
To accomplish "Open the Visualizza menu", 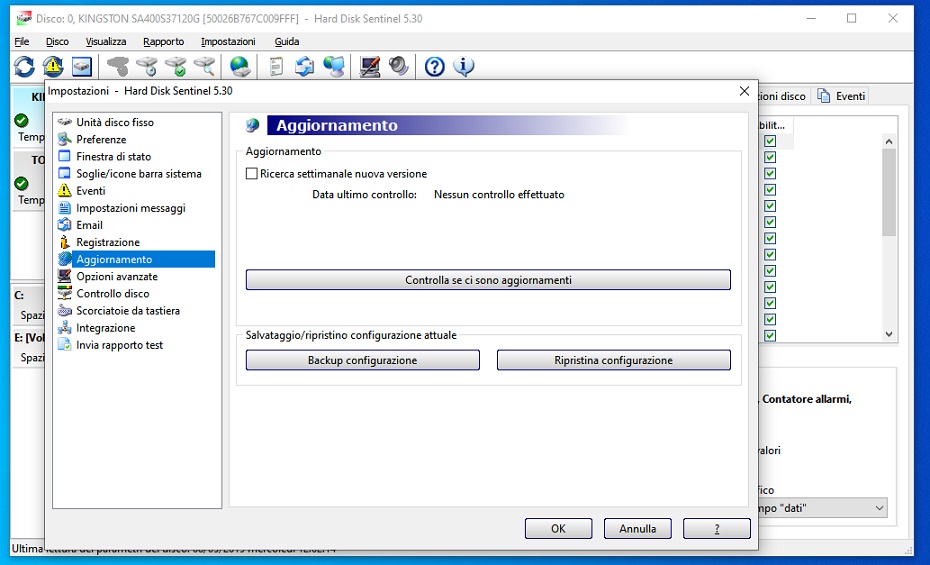I will 106,42.
